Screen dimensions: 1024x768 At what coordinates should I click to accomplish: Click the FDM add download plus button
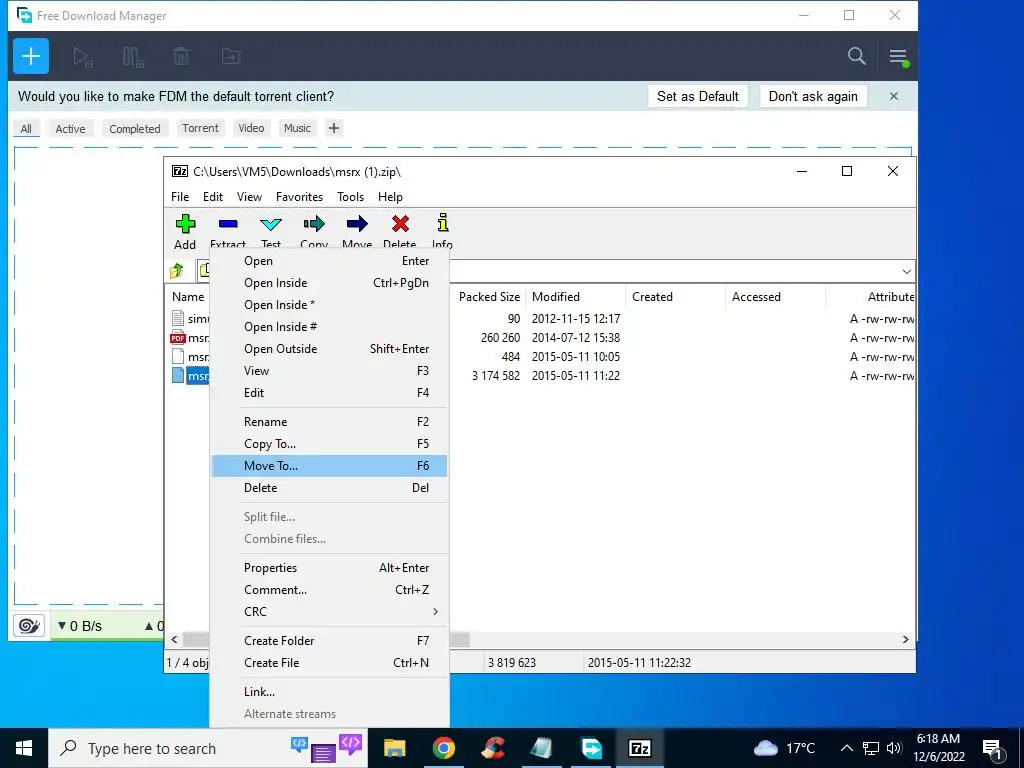point(31,56)
